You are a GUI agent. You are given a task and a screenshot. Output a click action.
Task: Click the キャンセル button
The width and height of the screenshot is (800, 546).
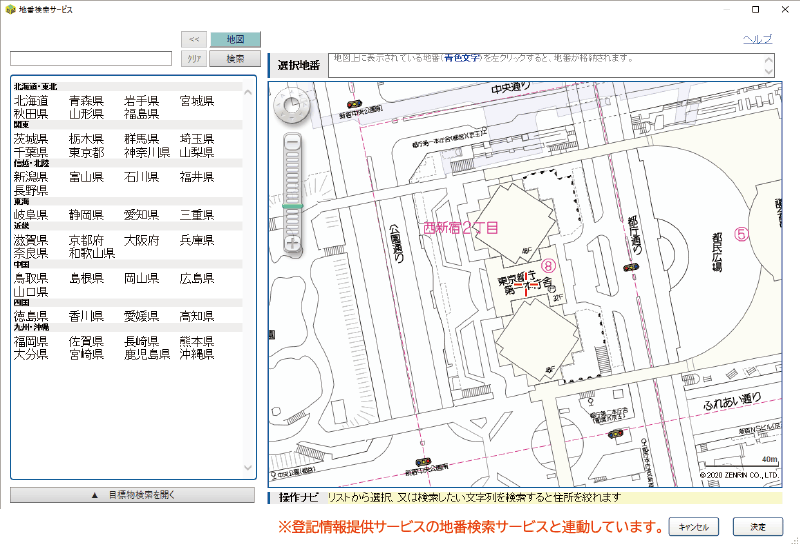click(694, 526)
